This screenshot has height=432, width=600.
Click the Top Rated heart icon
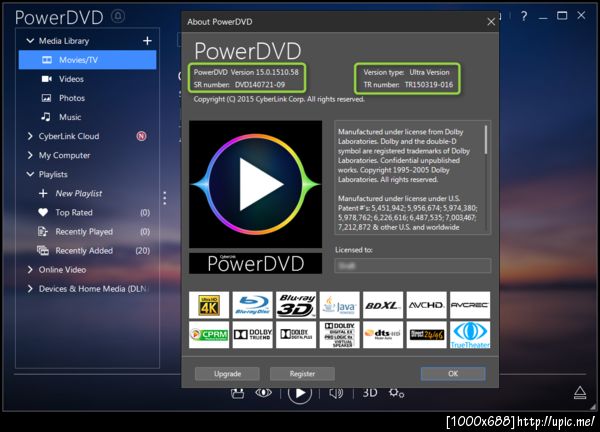(x=43, y=212)
